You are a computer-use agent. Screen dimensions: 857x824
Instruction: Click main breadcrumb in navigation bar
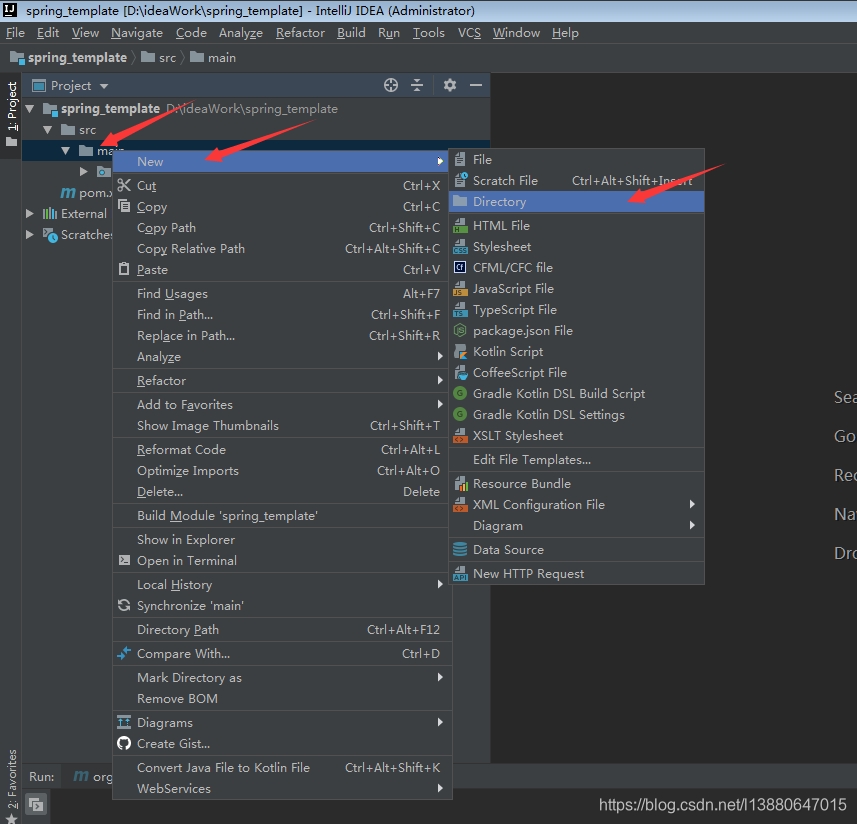click(x=213, y=57)
